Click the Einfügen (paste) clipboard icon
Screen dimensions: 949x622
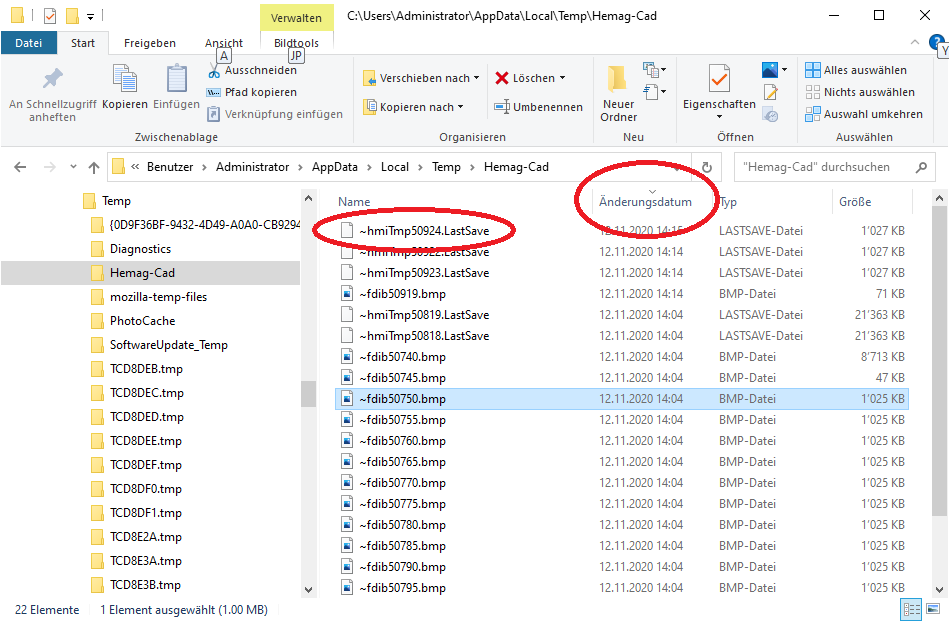177,80
